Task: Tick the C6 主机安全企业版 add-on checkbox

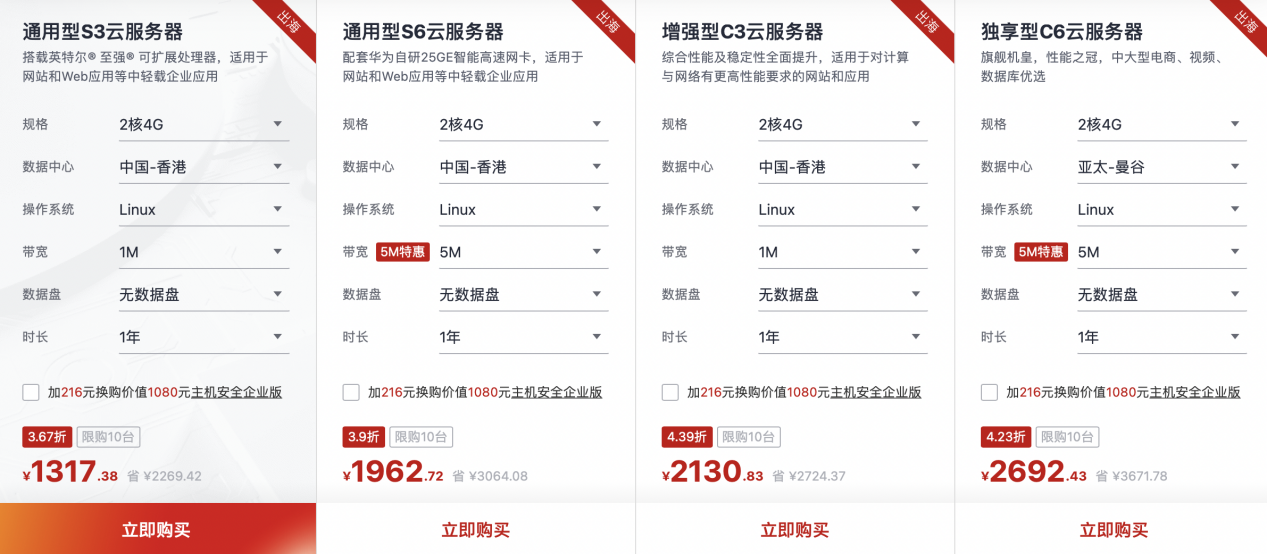Action: coord(989,392)
